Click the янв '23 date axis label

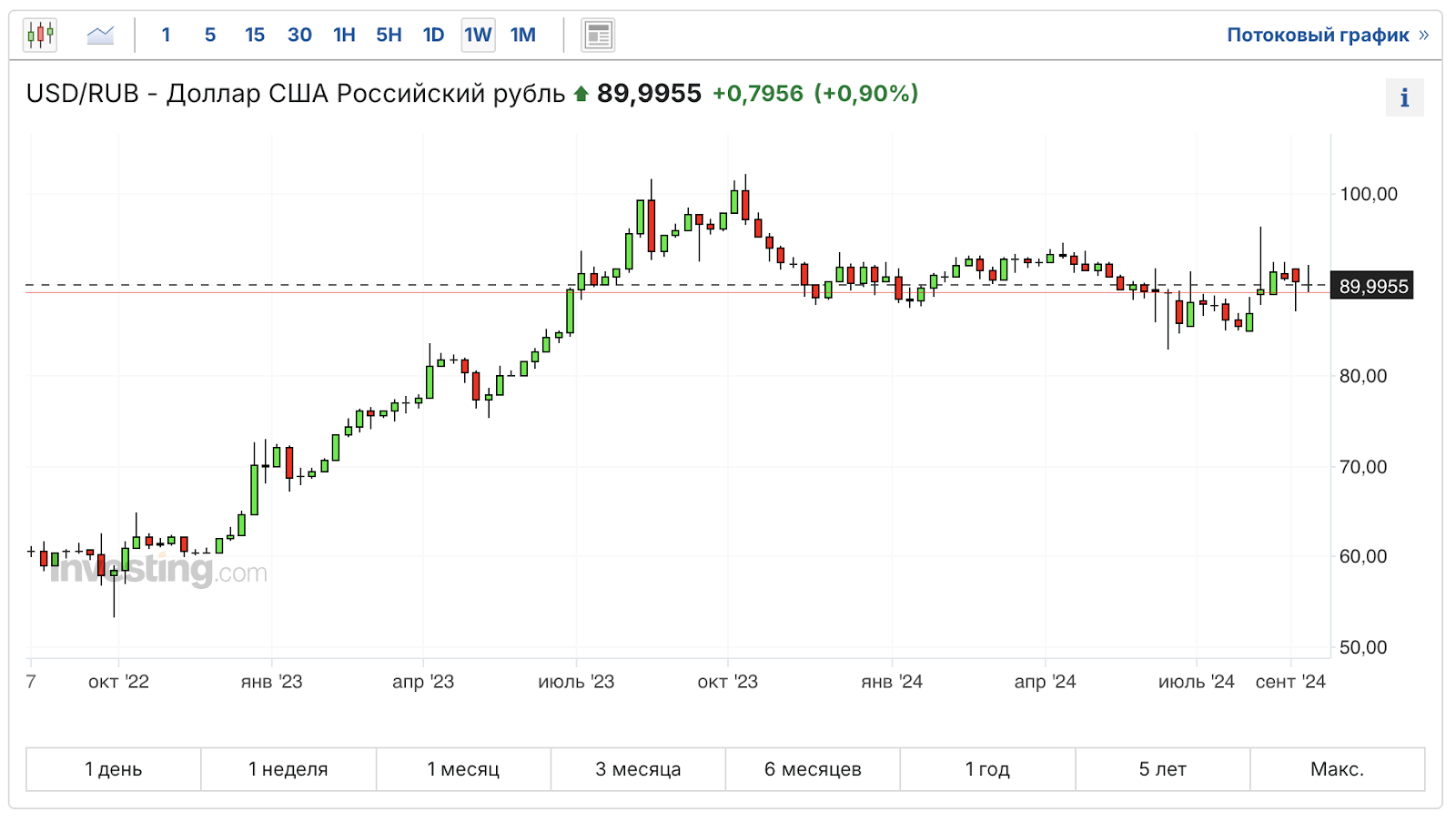click(271, 682)
